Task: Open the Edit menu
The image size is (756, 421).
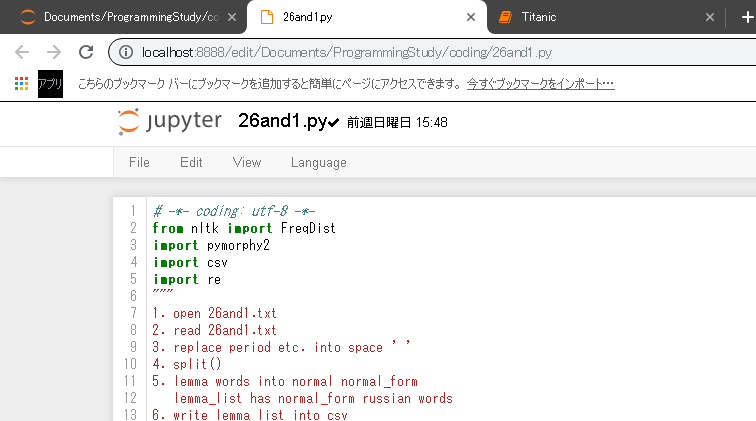Action: 191,163
